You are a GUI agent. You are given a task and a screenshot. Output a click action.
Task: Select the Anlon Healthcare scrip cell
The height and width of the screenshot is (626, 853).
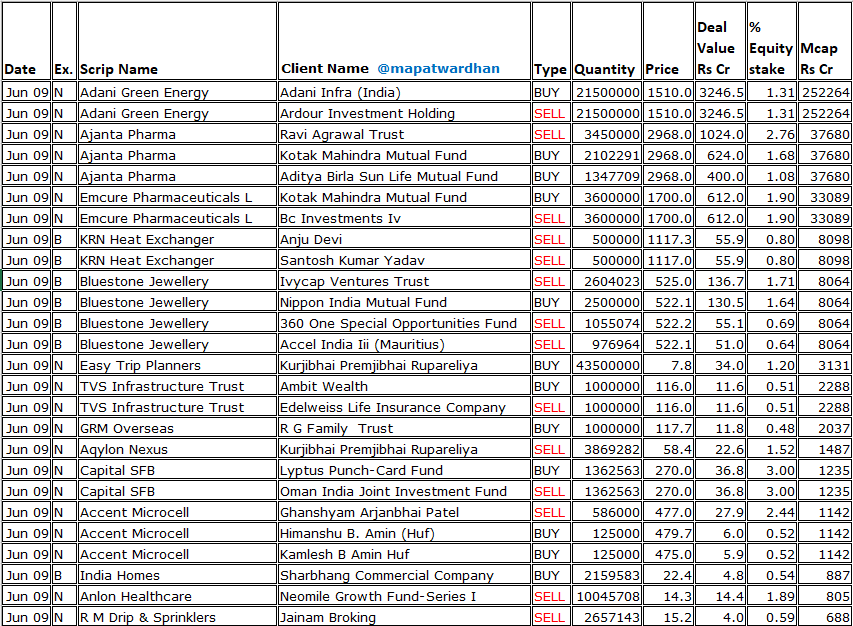point(177,597)
